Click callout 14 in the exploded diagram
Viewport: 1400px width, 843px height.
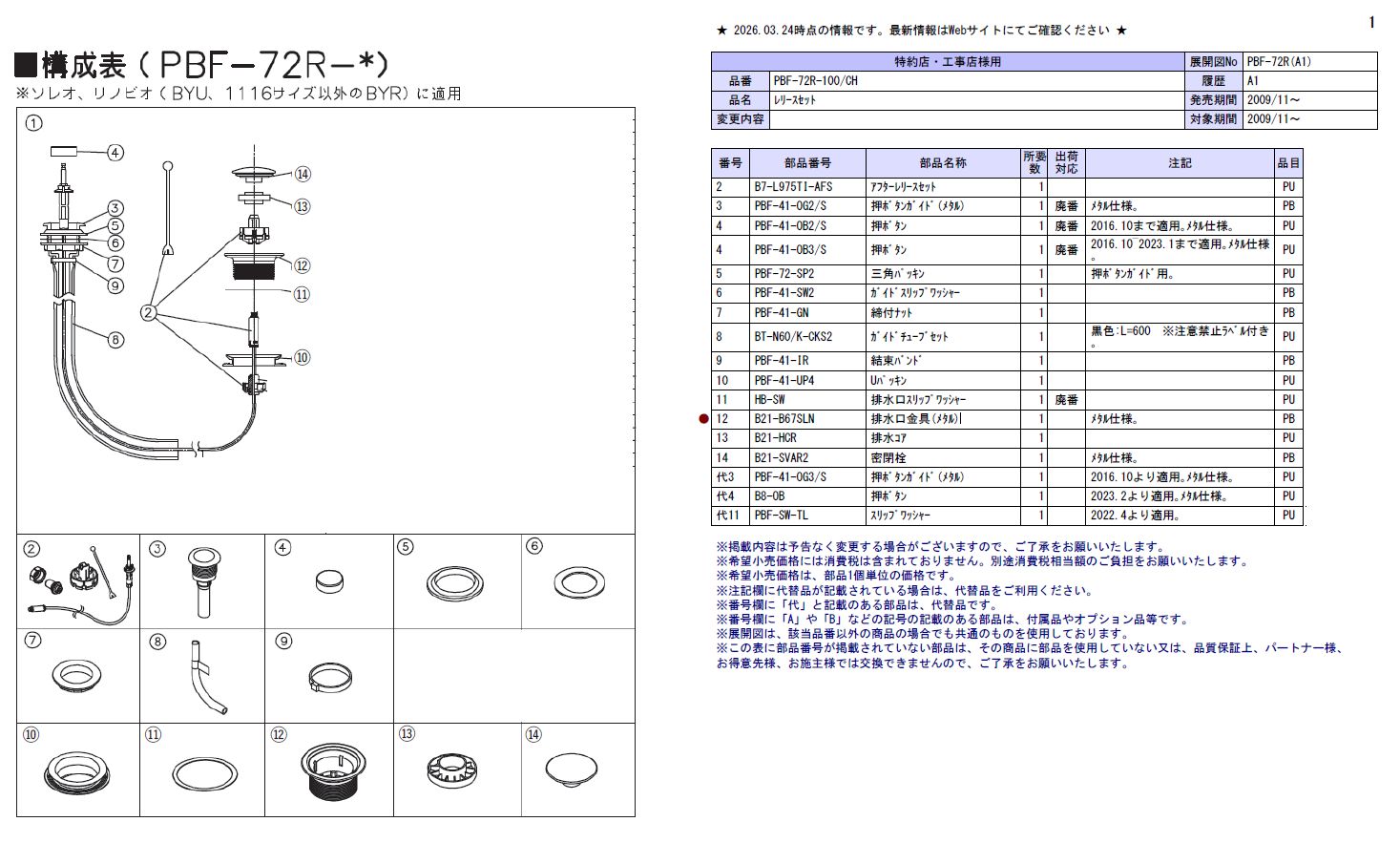tap(303, 174)
